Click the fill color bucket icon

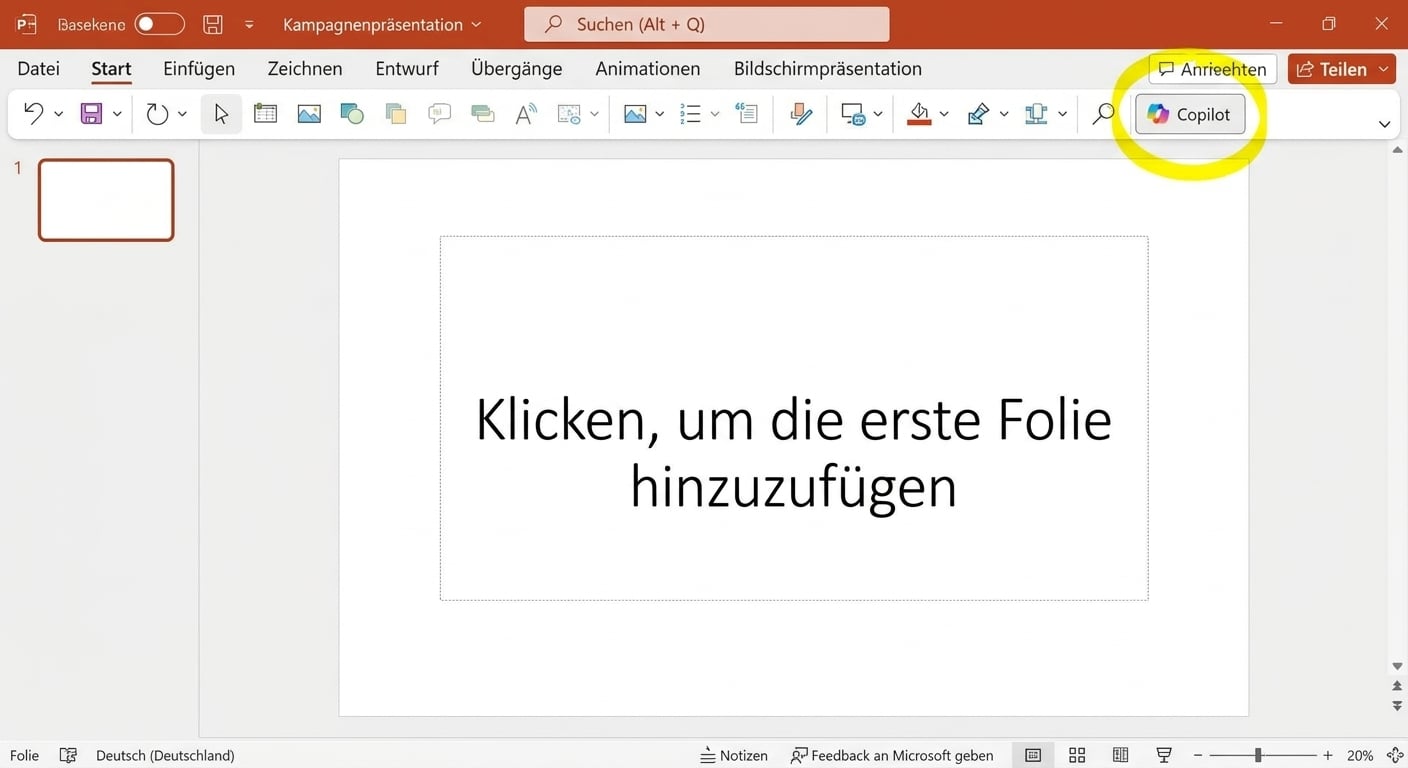[919, 114]
